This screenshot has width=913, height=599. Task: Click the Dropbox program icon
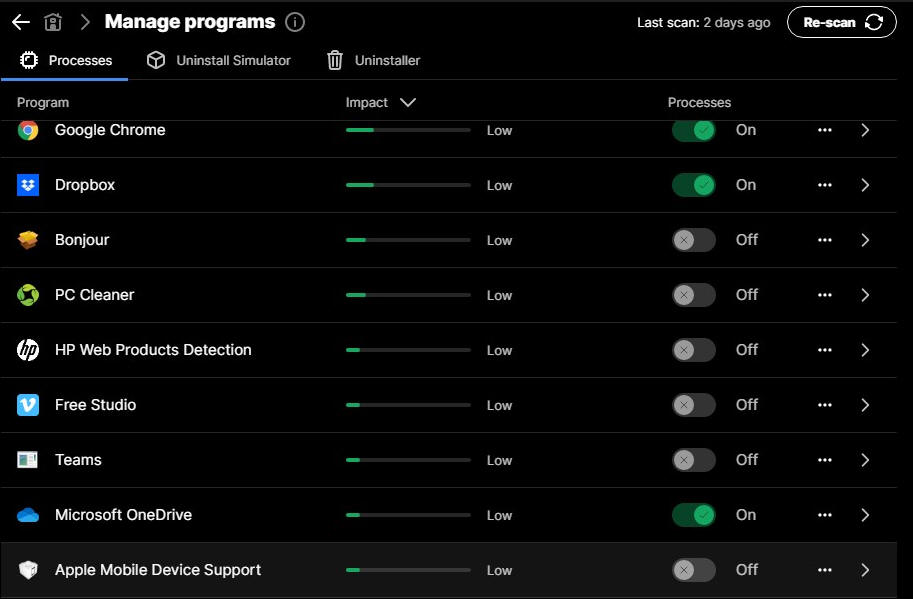pyautogui.click(x=28, y=185)
